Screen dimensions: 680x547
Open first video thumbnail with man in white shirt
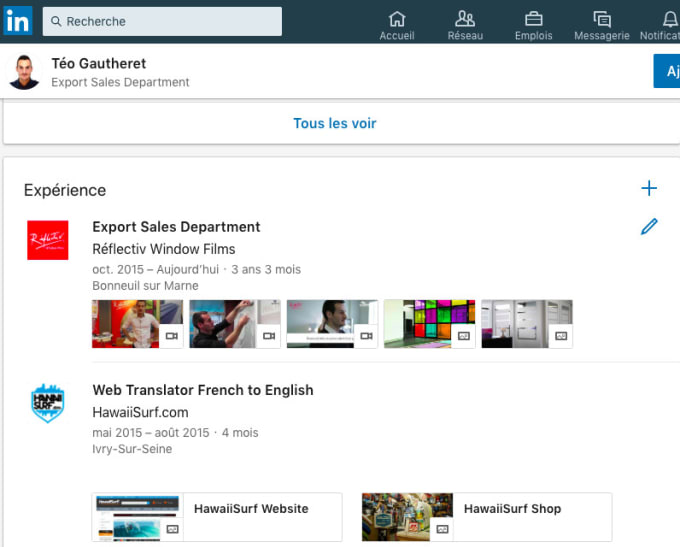click(x=137, y=324)
